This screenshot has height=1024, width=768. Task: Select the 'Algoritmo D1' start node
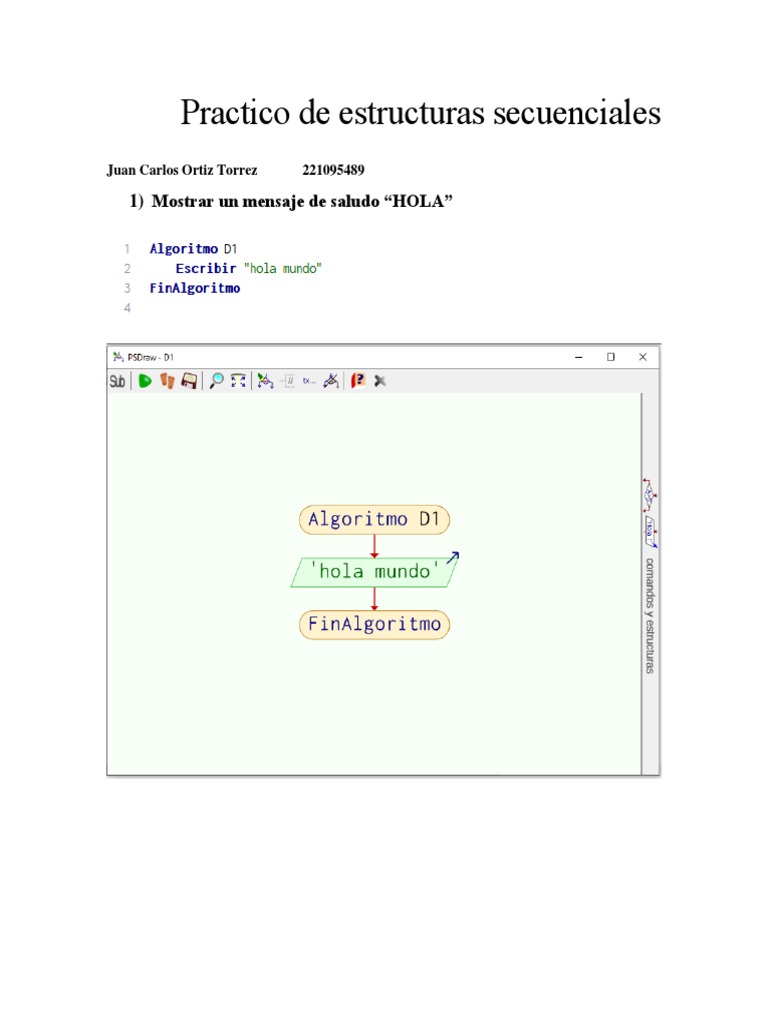click(374, 520)
